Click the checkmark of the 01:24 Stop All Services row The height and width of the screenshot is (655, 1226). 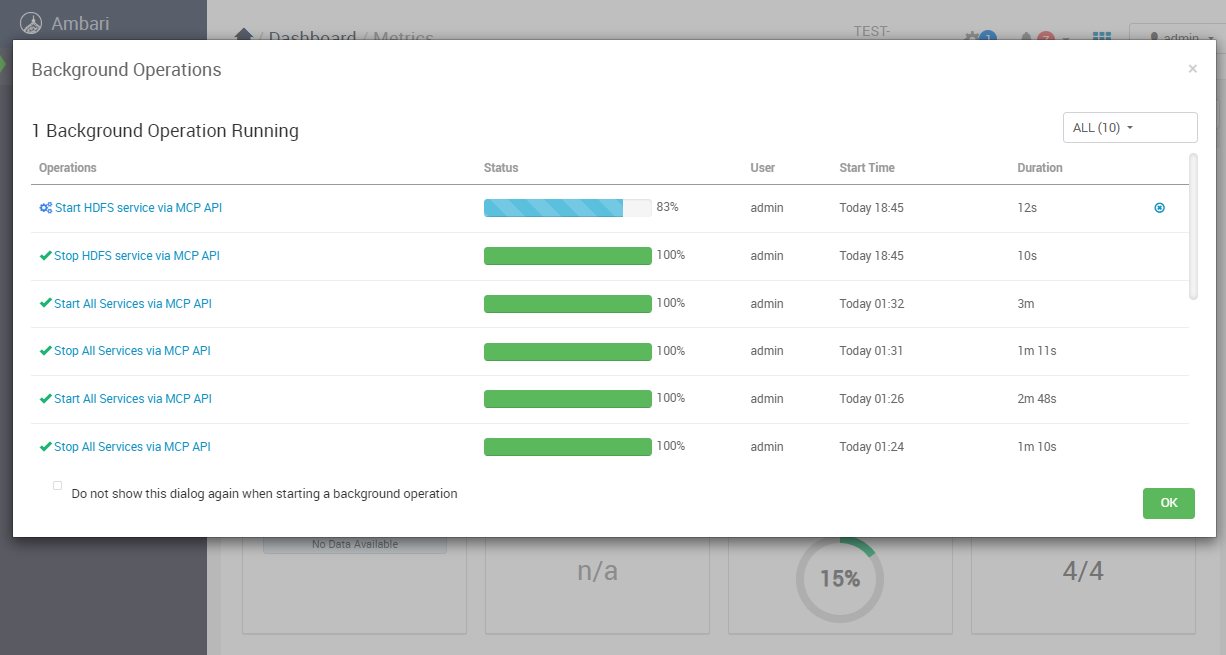(45, 447)
